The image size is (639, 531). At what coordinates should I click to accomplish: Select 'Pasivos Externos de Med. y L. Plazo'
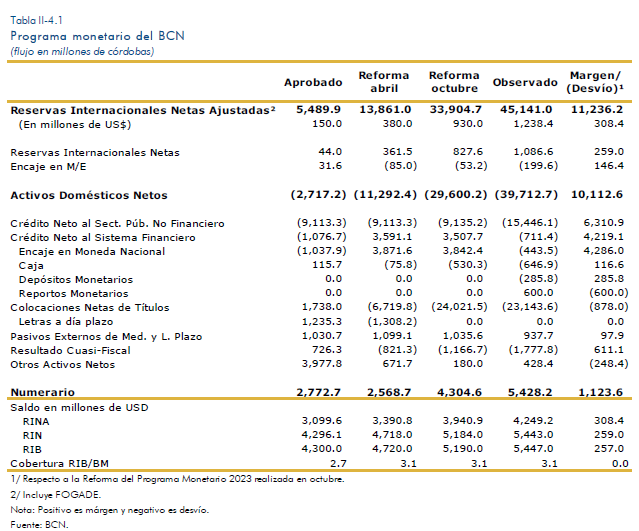(106, 337)
